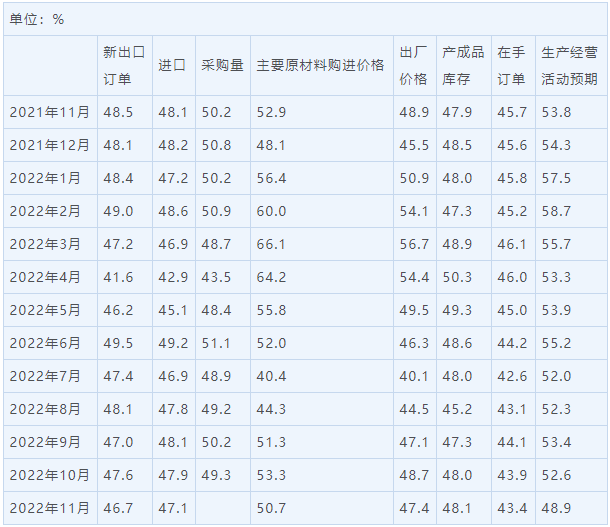610x527 pixels.
Task: Click the 单位：% label
Action: (37, 19)
